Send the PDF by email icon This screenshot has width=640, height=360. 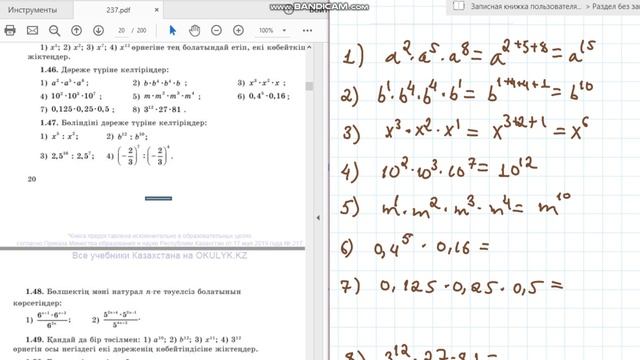[32, 30]
